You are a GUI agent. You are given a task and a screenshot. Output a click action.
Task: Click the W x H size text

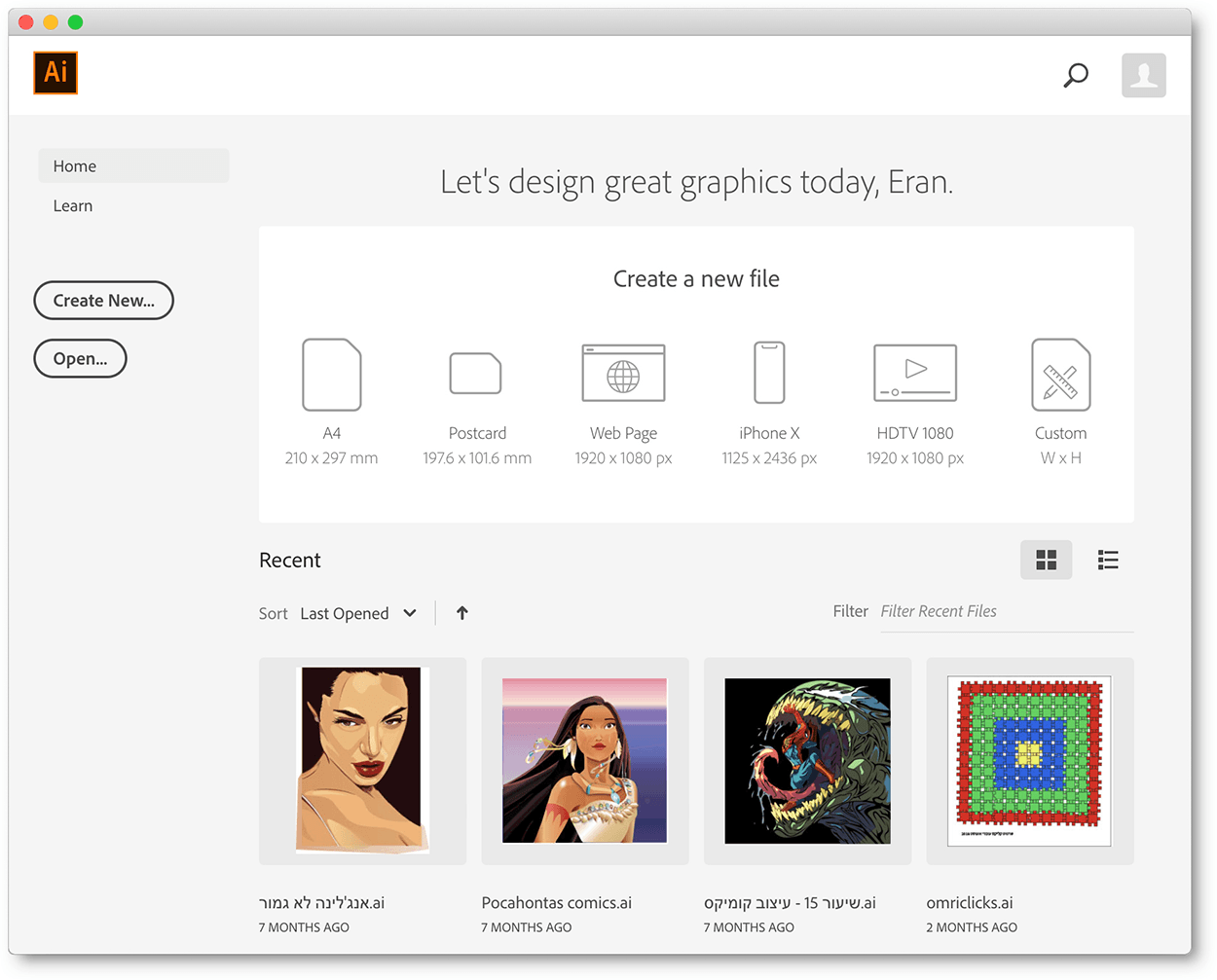pos(1061,458)
